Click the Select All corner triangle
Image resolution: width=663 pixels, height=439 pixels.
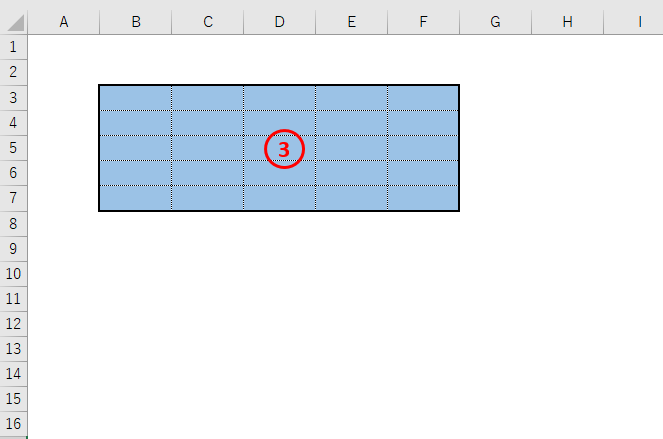[x=14, y=22]
